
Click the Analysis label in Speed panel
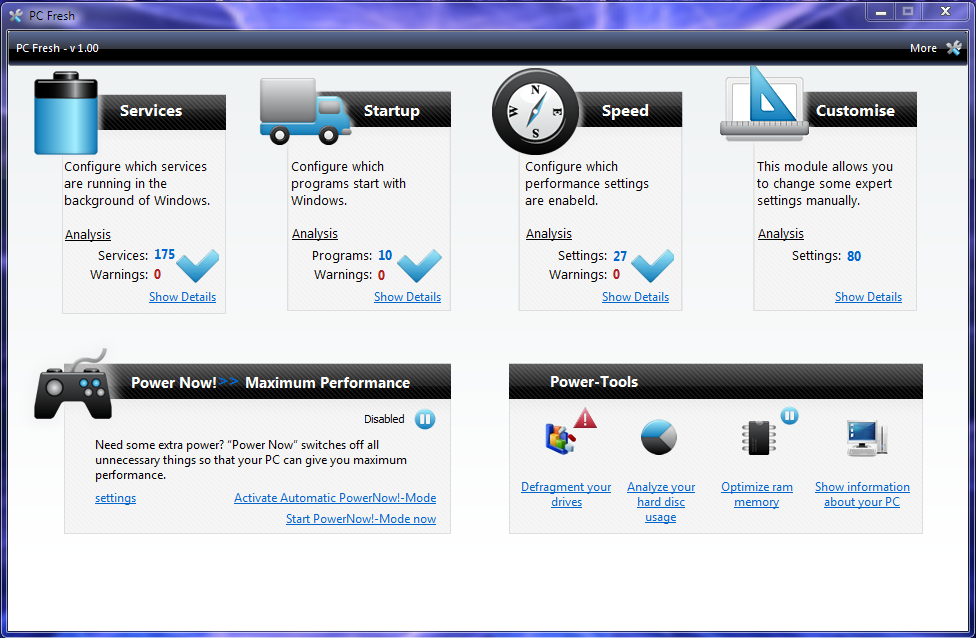click(x=548, y=233)
